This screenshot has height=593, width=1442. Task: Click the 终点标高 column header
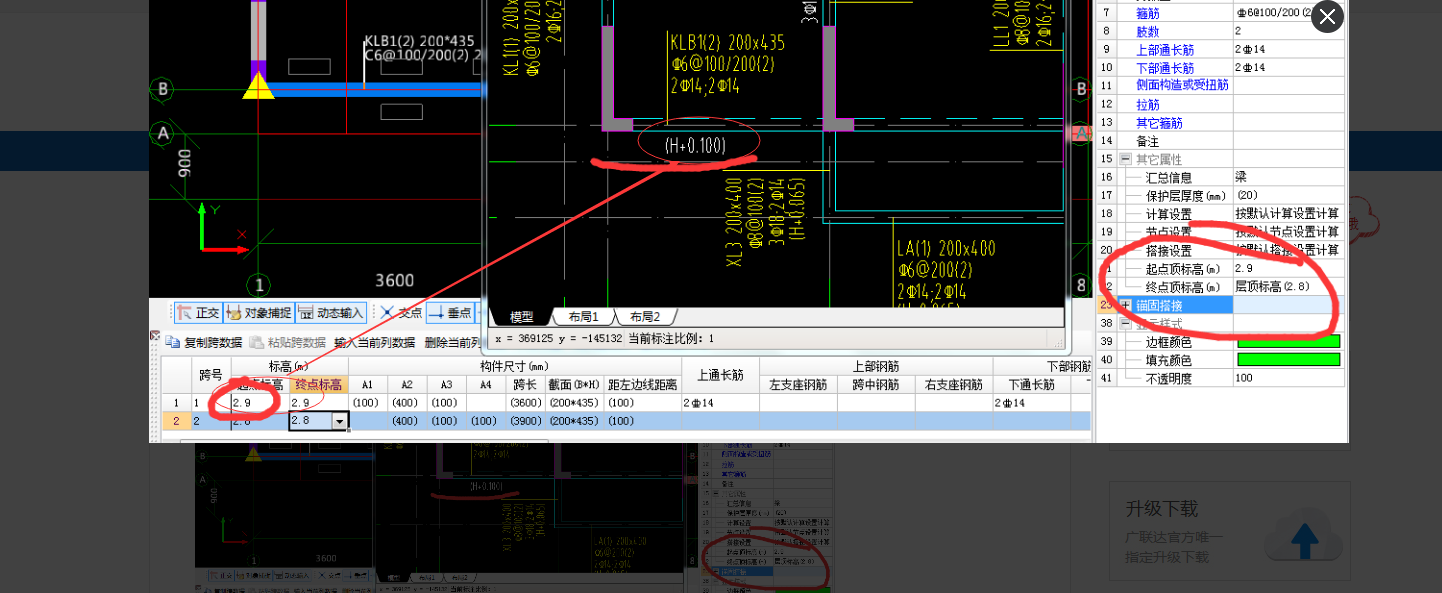coord(318,385)
